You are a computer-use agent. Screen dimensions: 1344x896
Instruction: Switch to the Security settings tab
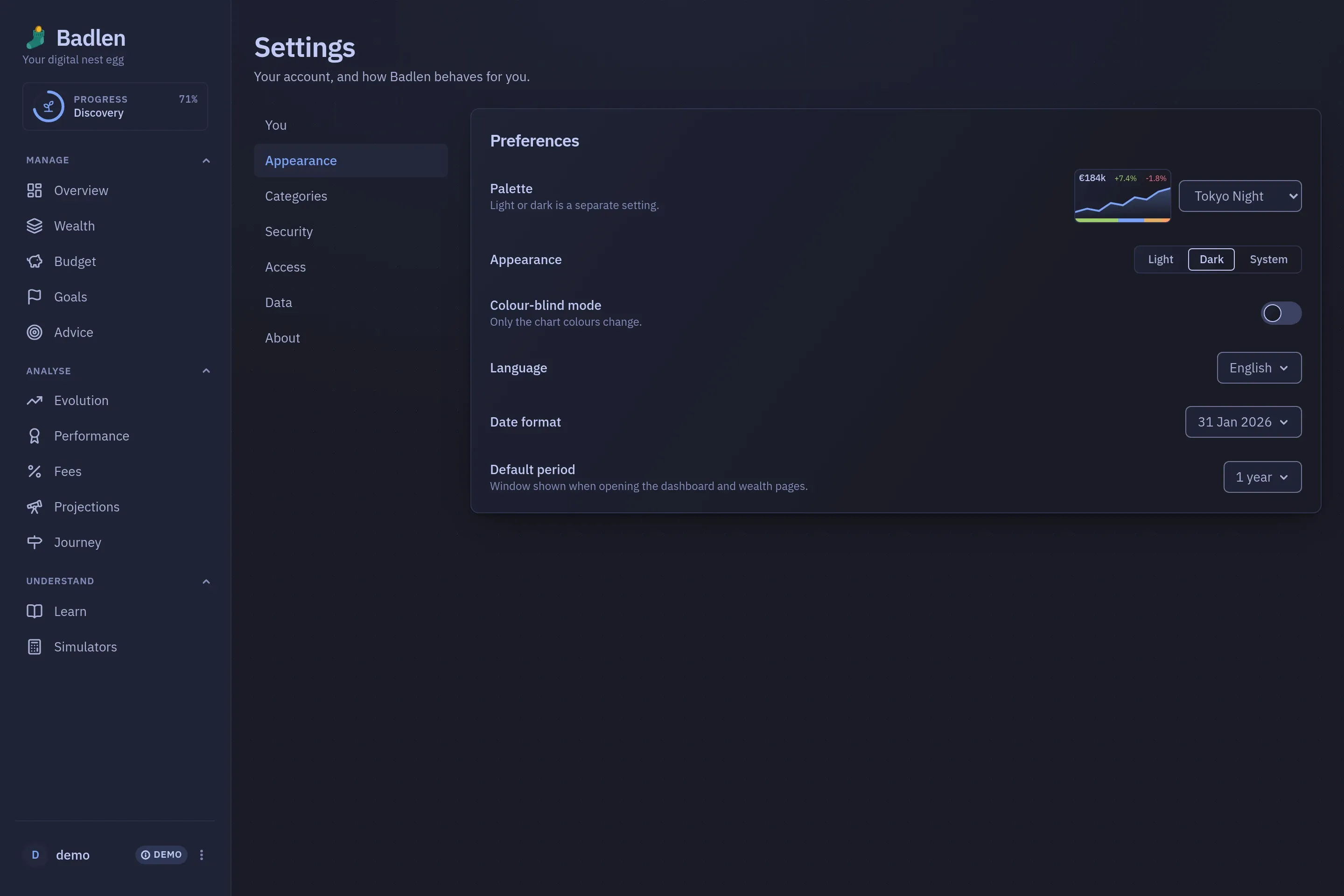[350, 231]
